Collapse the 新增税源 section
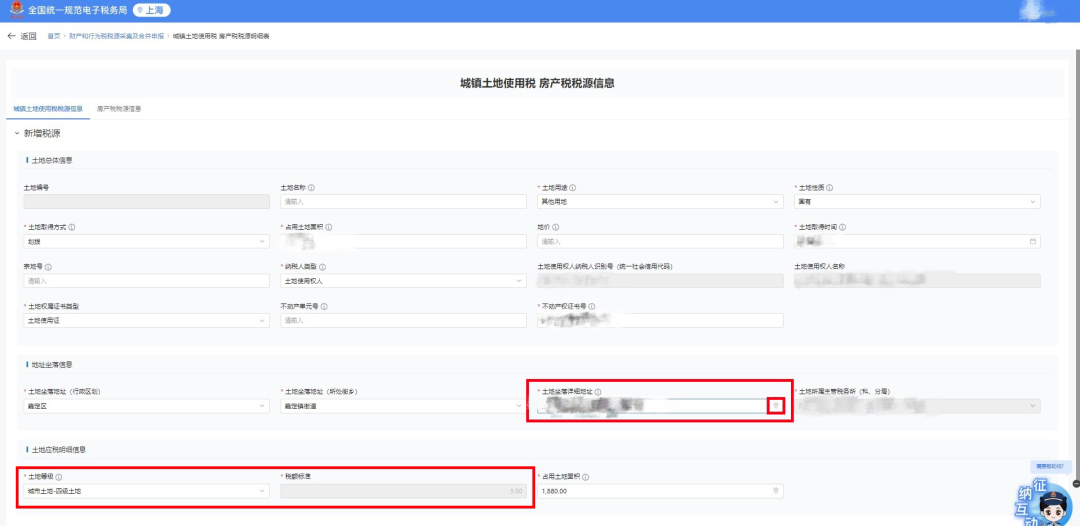The image size is (1080, 526). 17,133
